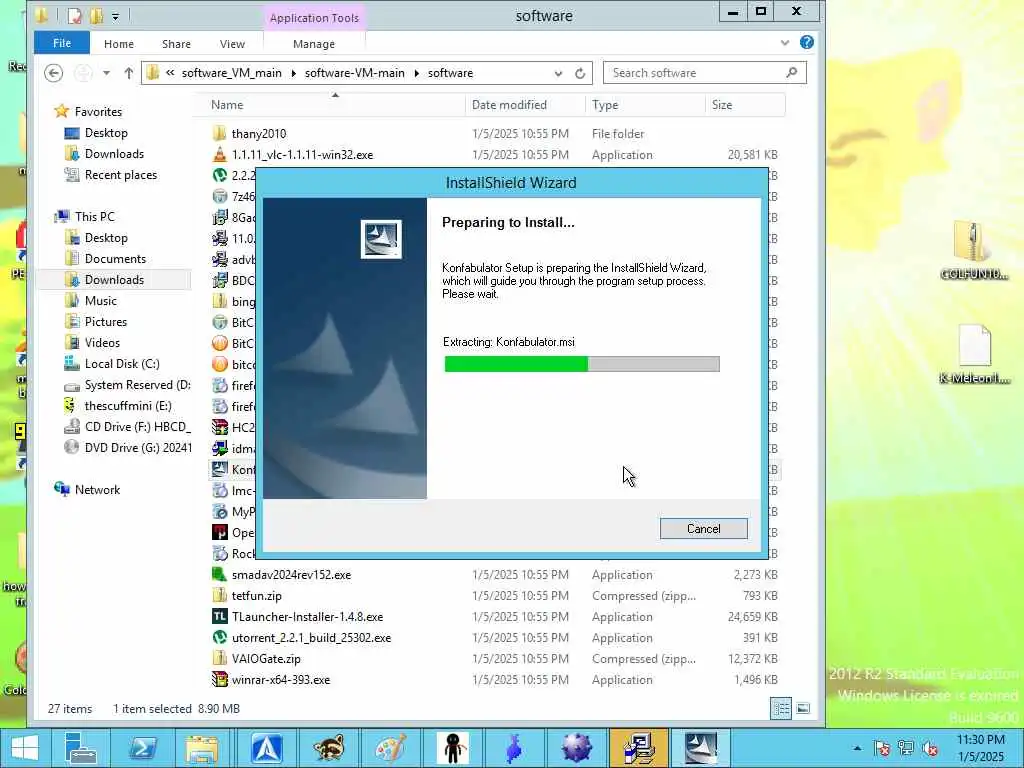Go up one folder level
This screenshot has width=1024, height=768.
tap(129, 73)
